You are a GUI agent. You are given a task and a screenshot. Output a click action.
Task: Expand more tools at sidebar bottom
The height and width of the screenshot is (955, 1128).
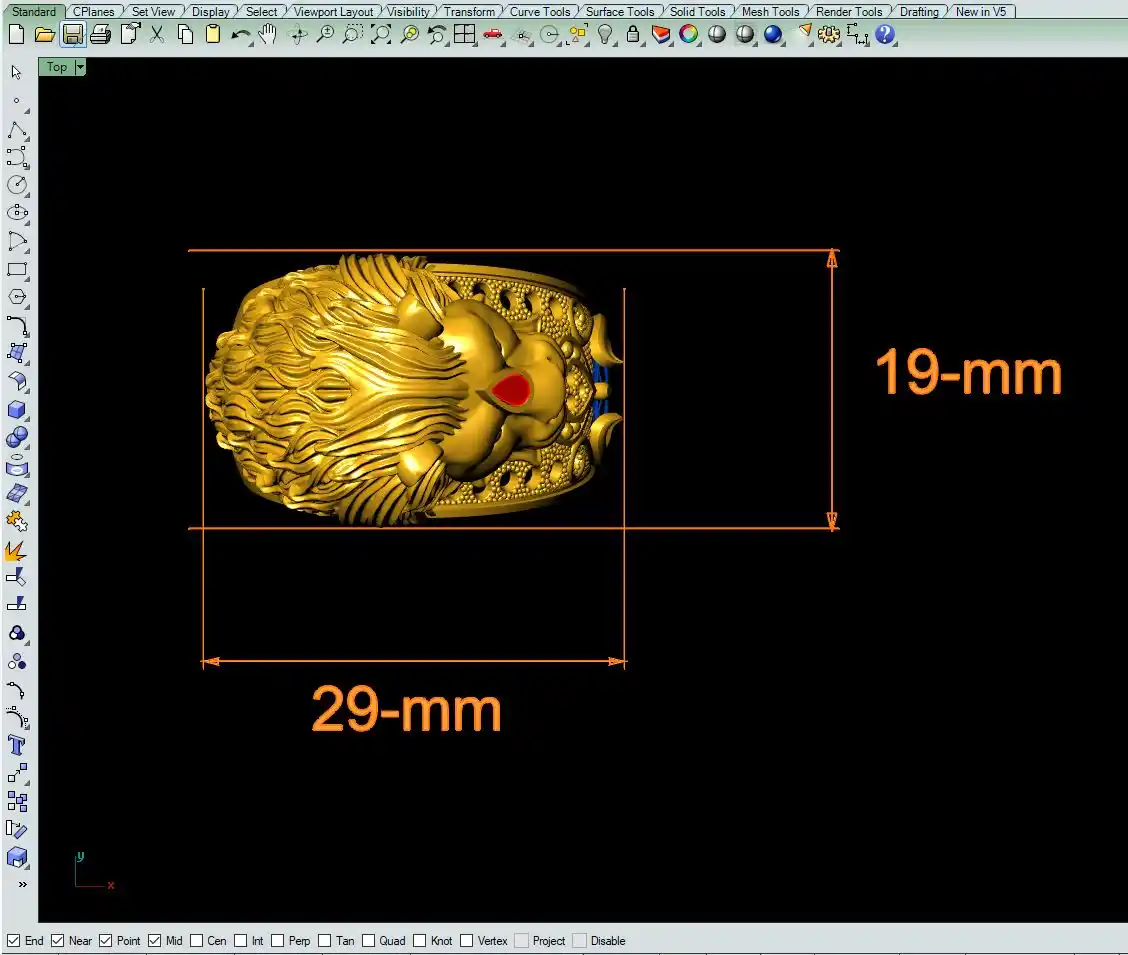(x=22, y=885)
